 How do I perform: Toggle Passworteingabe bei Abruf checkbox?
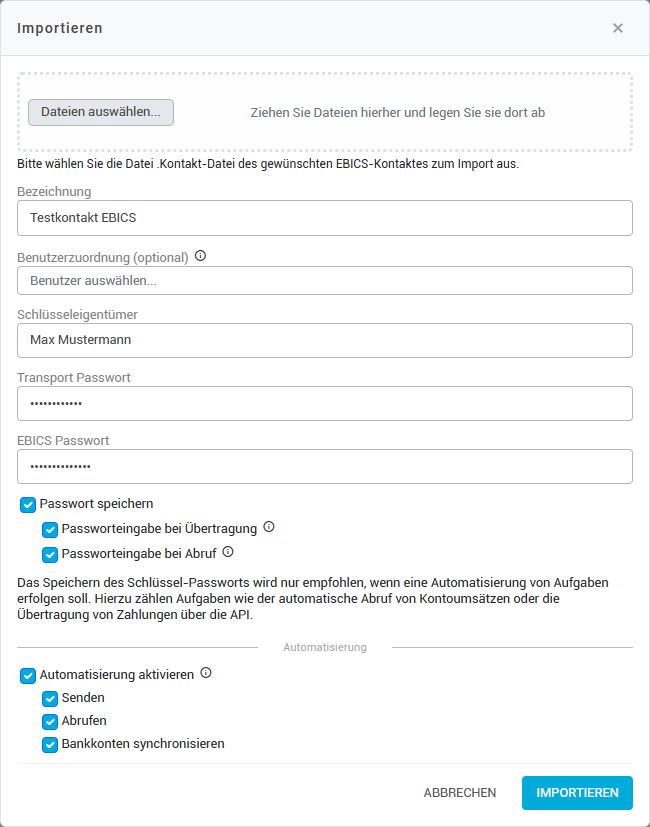pos(50,554)
